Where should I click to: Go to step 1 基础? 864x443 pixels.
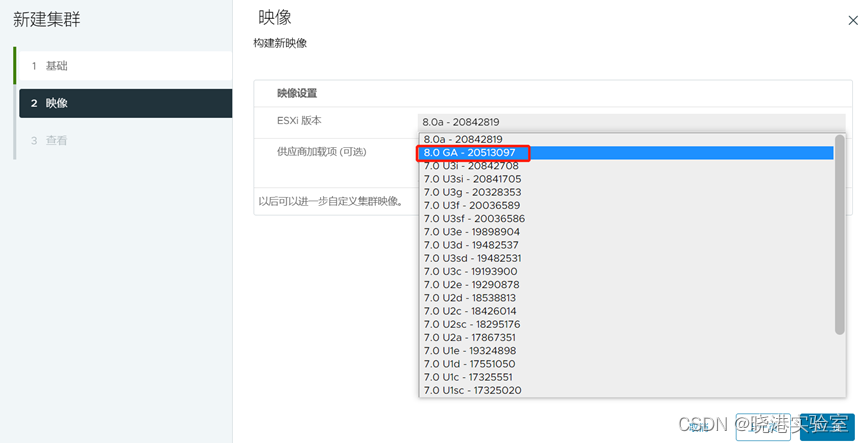point(126,66)
